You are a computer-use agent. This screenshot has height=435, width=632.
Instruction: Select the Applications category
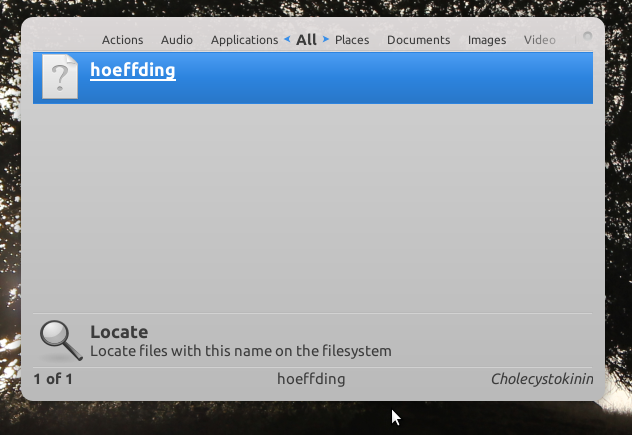[x=245, y=40]
